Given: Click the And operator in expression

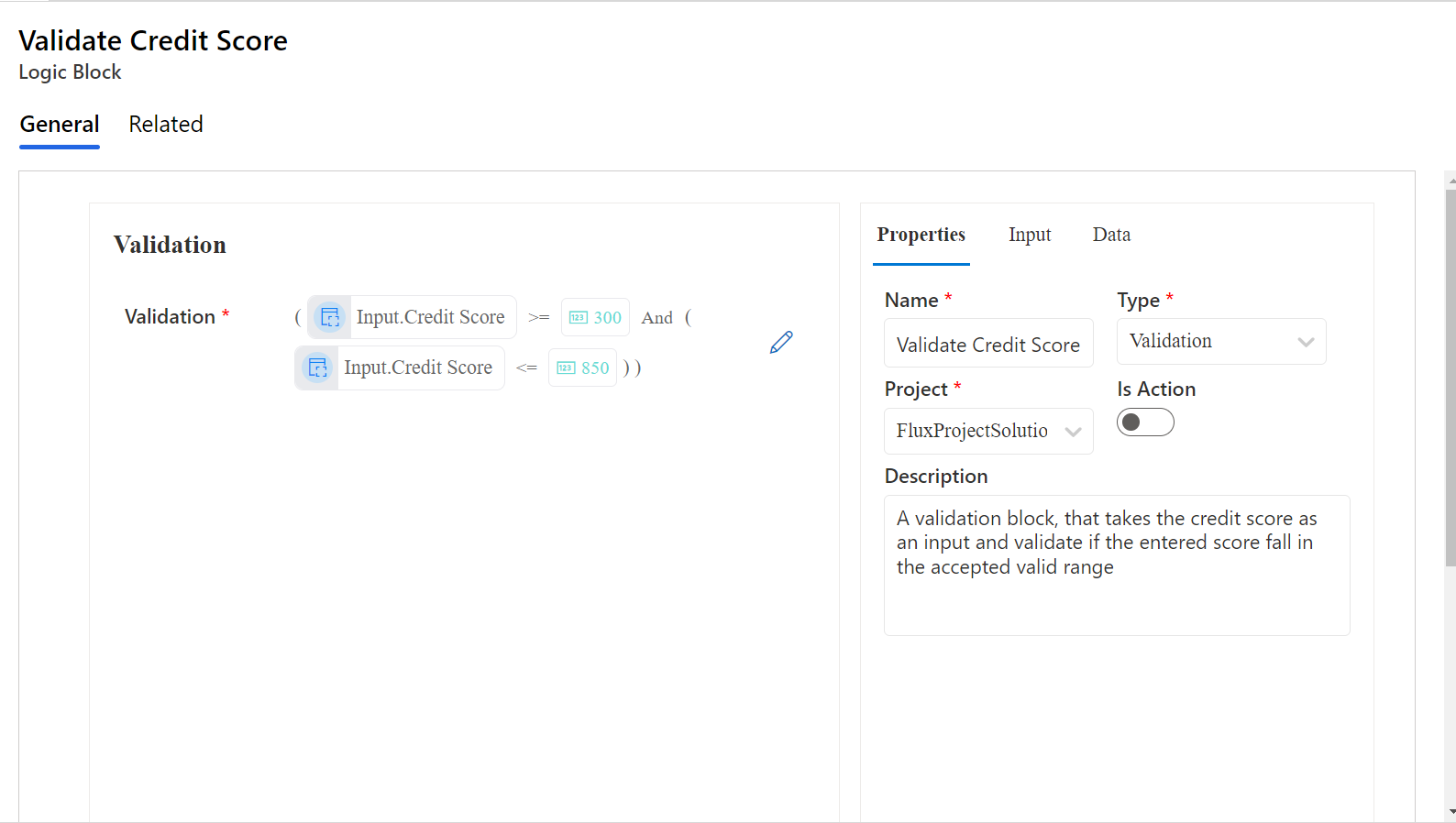Looking at the screenshot, I should tap(656, 317).
